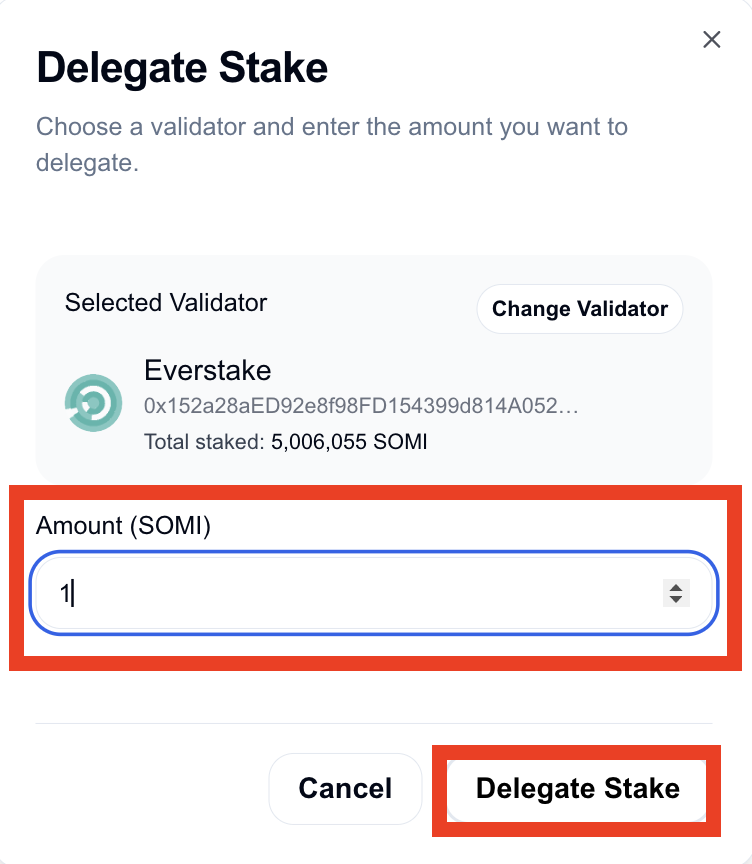Viewport: 752px width, 864px height.
Task: Click the word delegate ending the description
Action: point(87,163)
